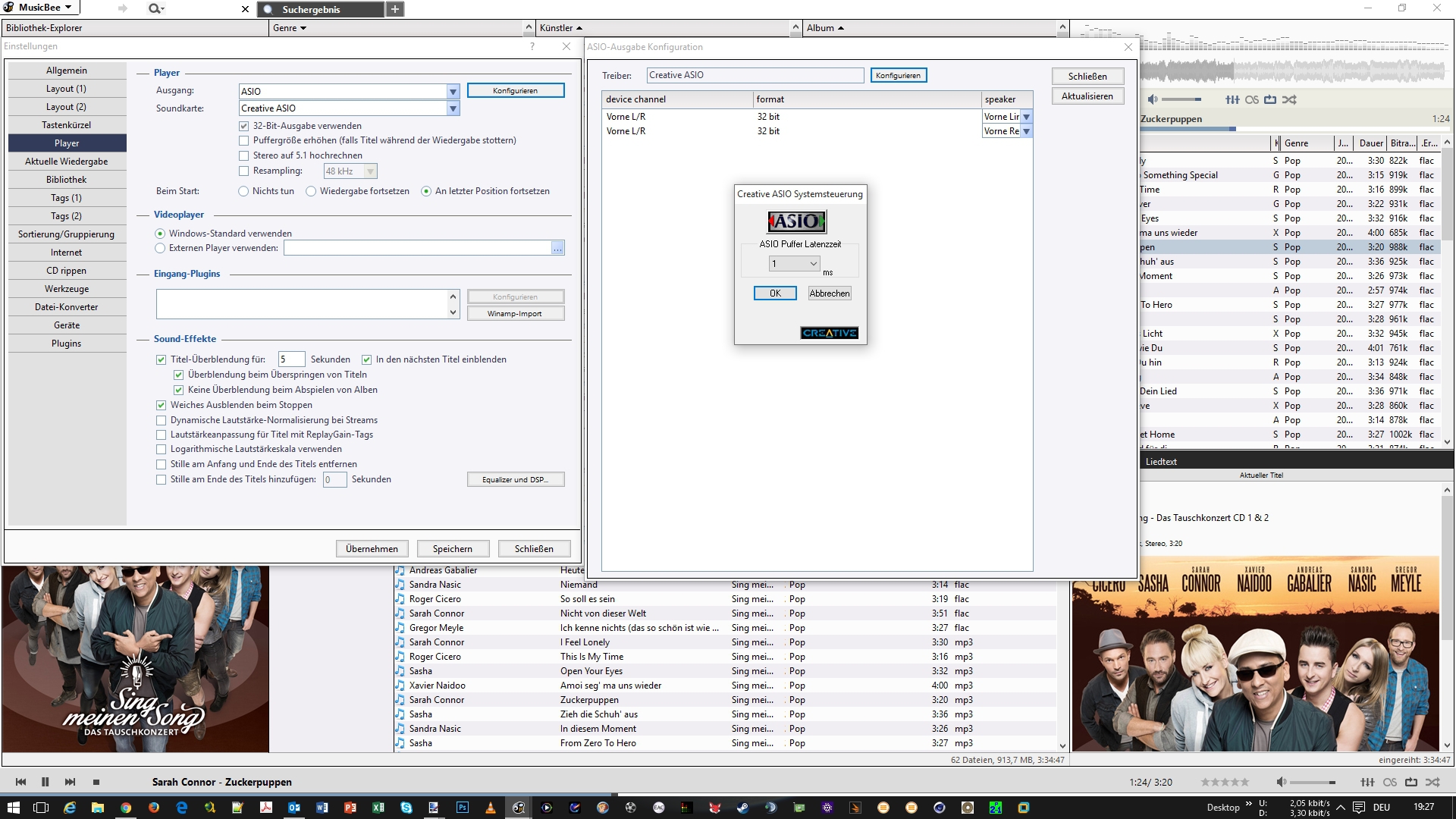Open ASIO Puffer Latenzzeit dropdown
The image size is (1456, 819).
[794, 264]
